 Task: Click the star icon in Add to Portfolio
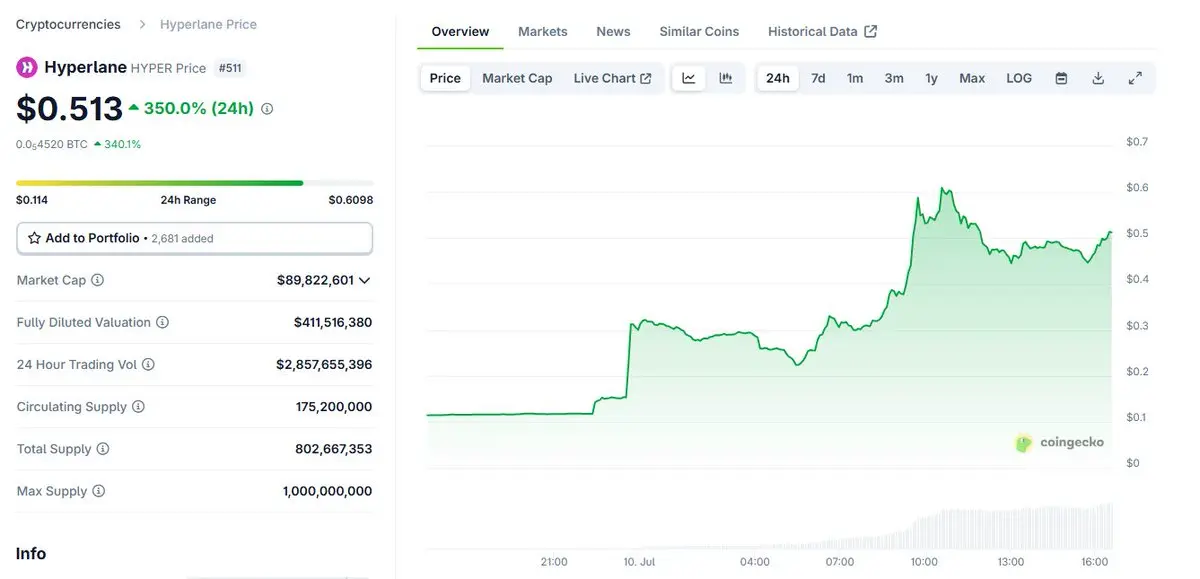point(34,238)
